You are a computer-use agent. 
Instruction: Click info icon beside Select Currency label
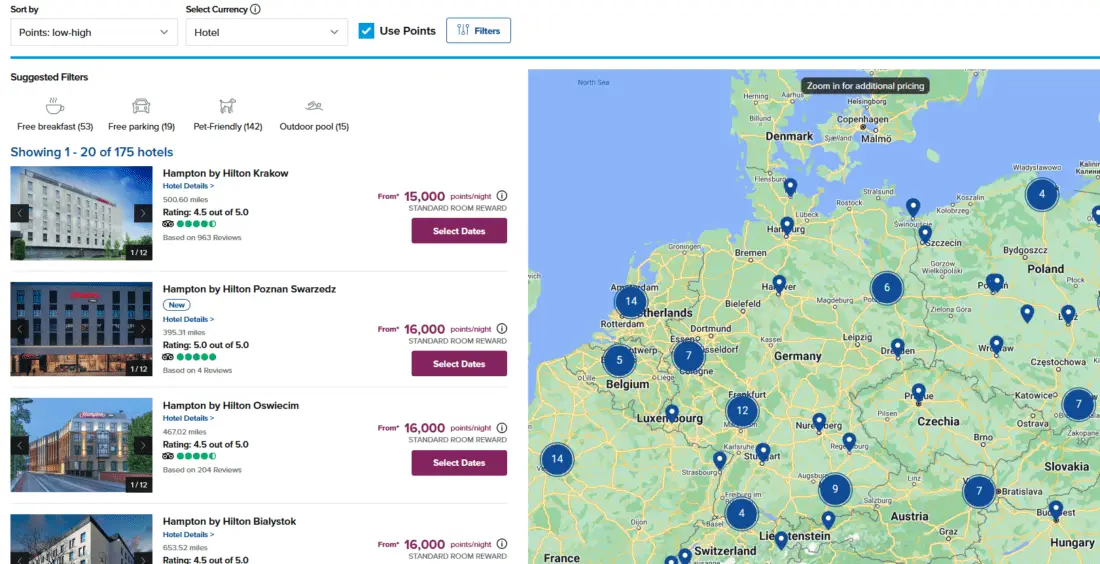coord(256,10)
